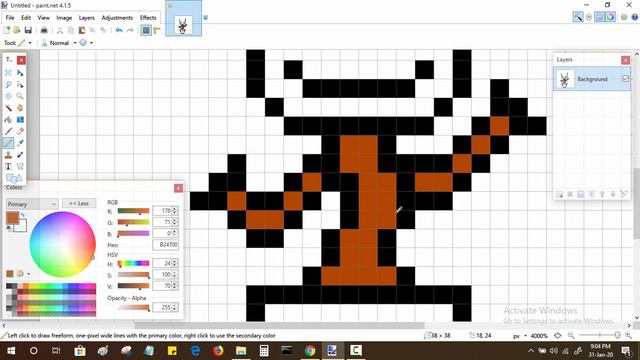Open the File menu
The height and width of the screenshot is (360, 640).
point(10,18)
